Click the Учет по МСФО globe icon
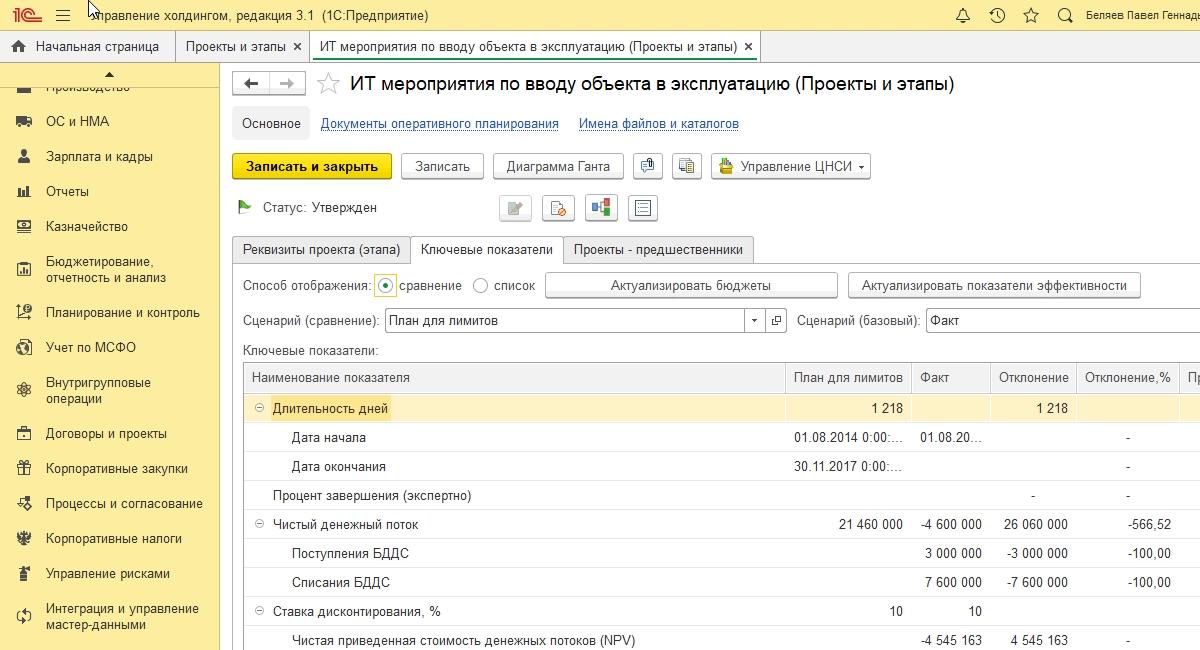The height and width of the screenshot is (650, 1200). click(x=25, y=347)
